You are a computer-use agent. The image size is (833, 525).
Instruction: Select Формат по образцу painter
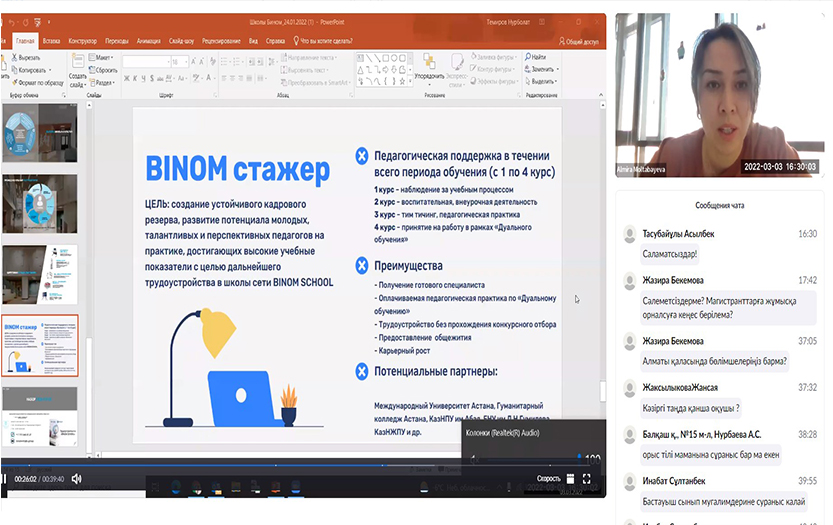coord(36,82)
